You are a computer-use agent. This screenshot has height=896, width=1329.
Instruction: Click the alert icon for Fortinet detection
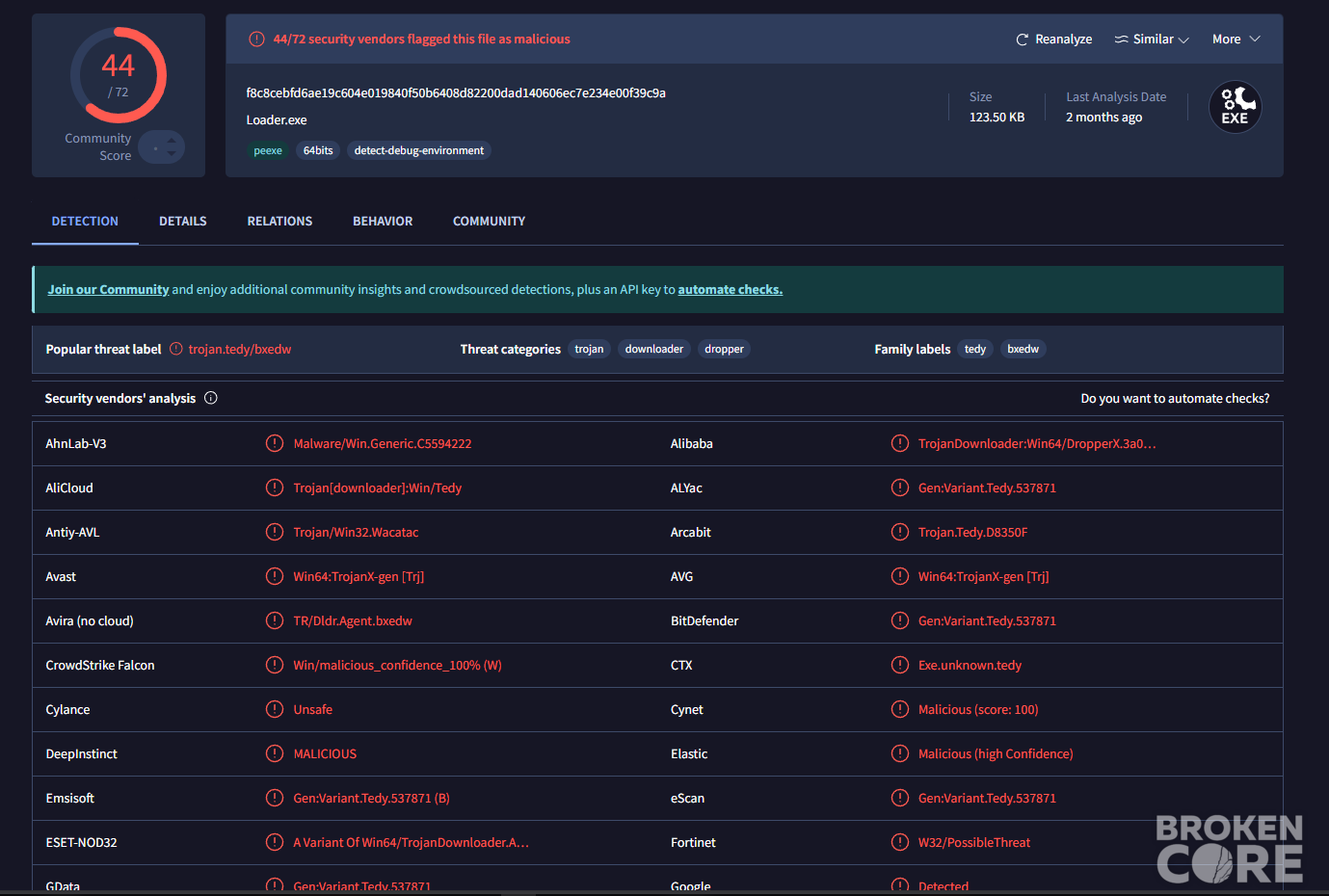(900, 842)
